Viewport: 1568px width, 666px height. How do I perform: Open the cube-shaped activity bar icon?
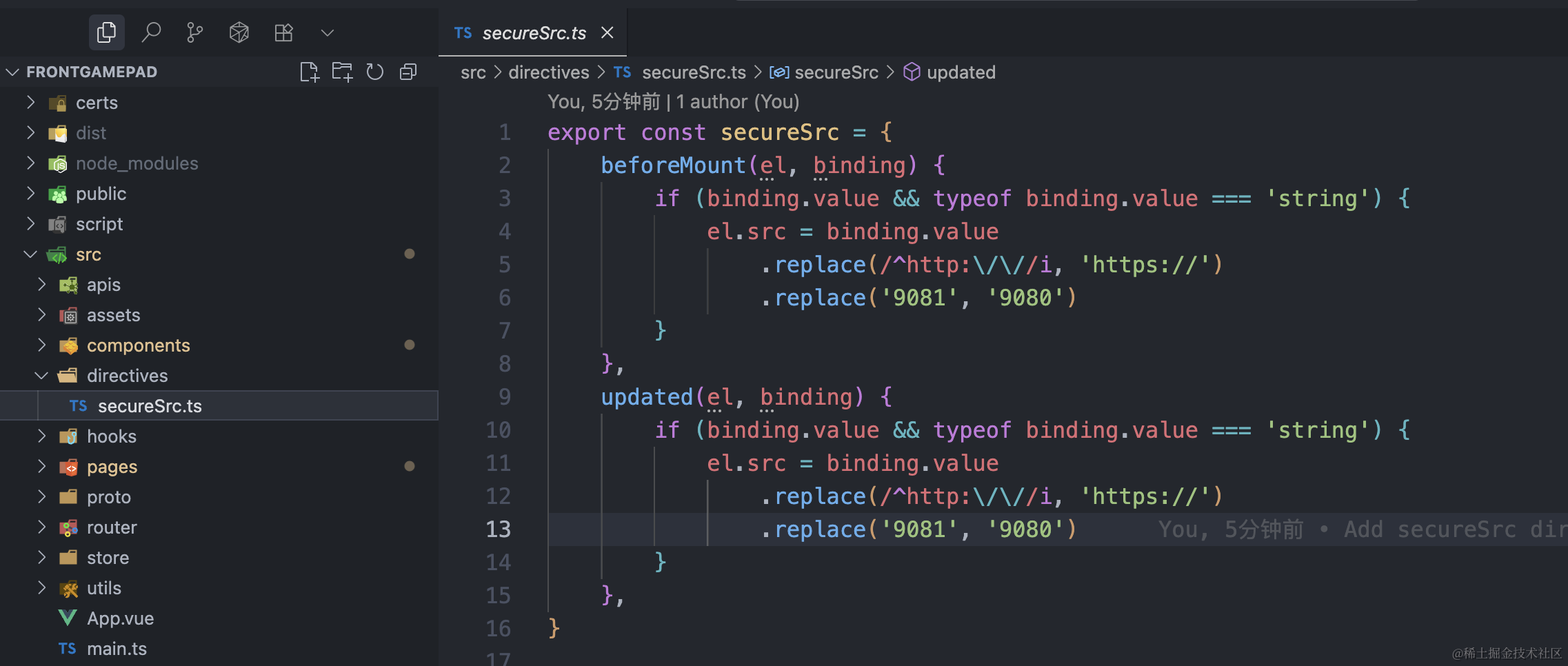[239, 32]
